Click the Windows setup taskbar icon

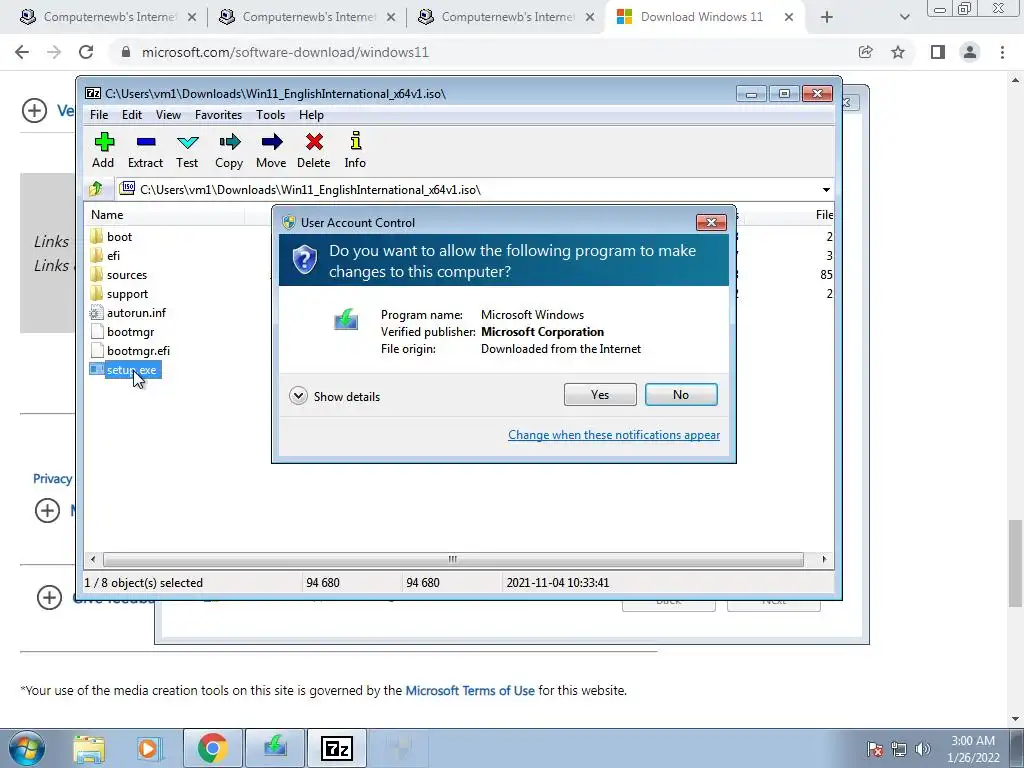(275, 748)
